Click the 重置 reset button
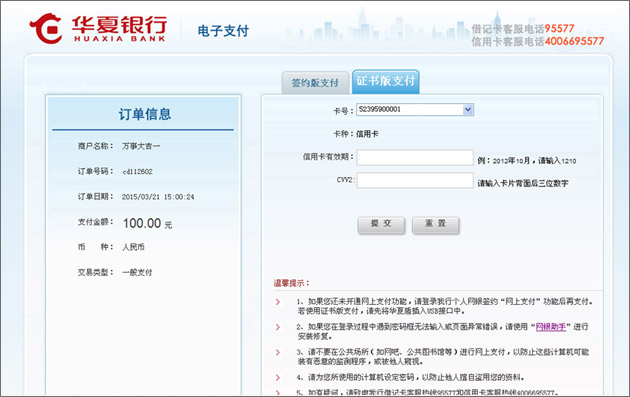The height and width of the screenshot is (397, 630). 436,225
